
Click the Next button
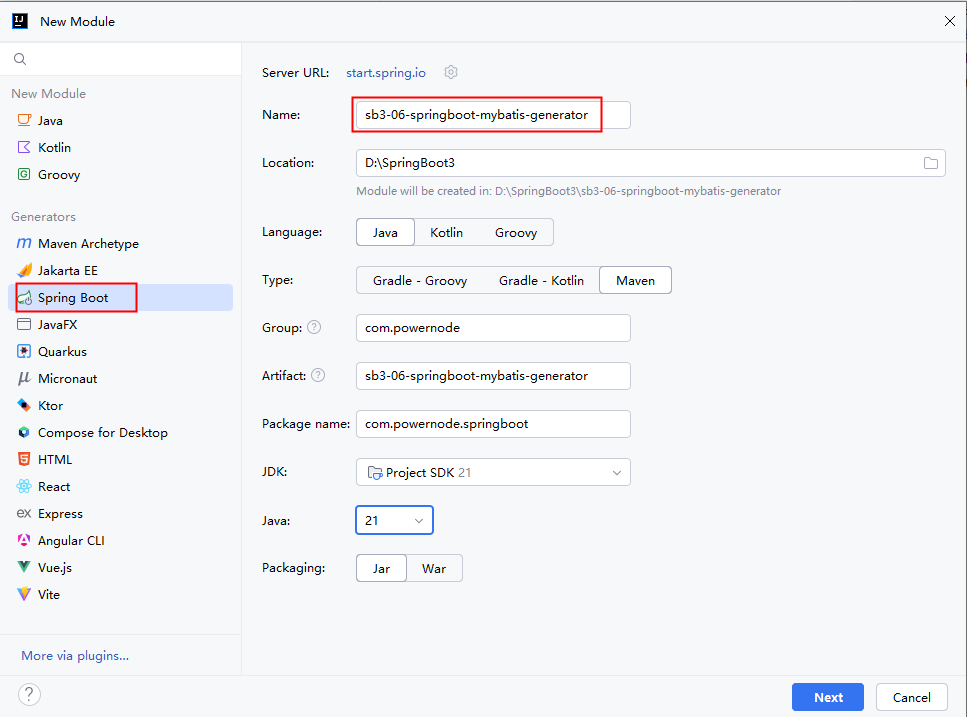(x=828, y=697)
